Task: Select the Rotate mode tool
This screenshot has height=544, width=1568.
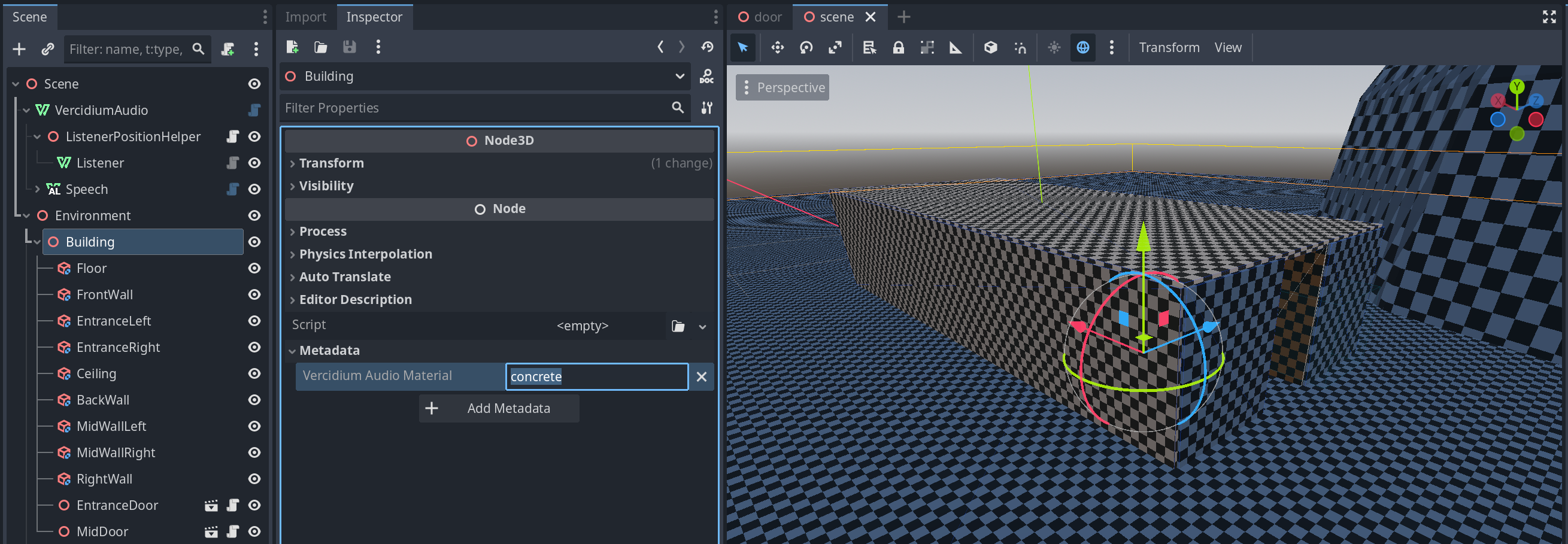Action: pos(806,47)
